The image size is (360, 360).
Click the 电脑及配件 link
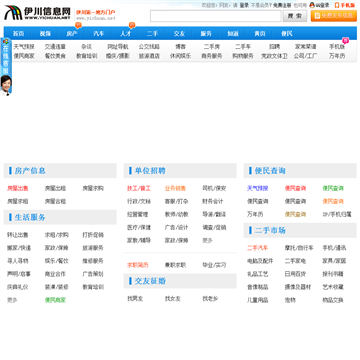[260, 261]
